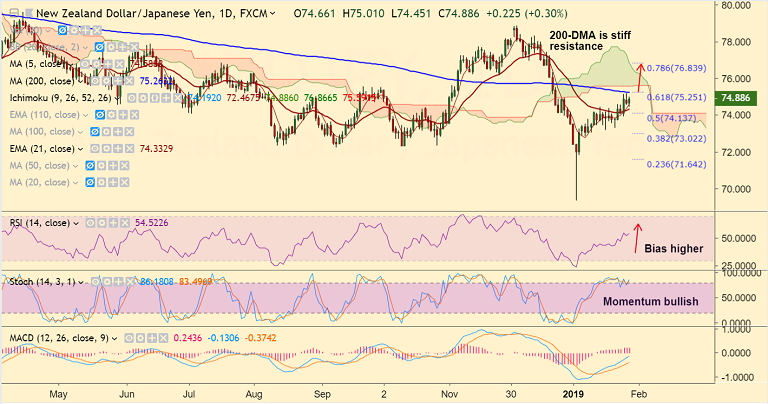Remove MA (200, close) with its X icon
This screenshot has width=768, height=404.
(129, 80)
